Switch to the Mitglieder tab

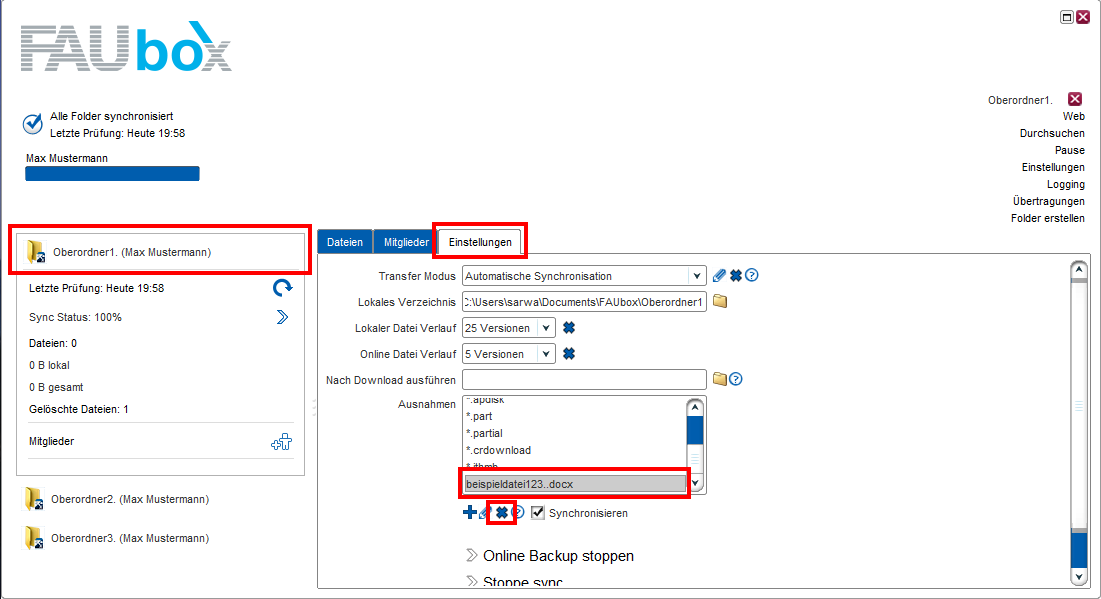406,242
